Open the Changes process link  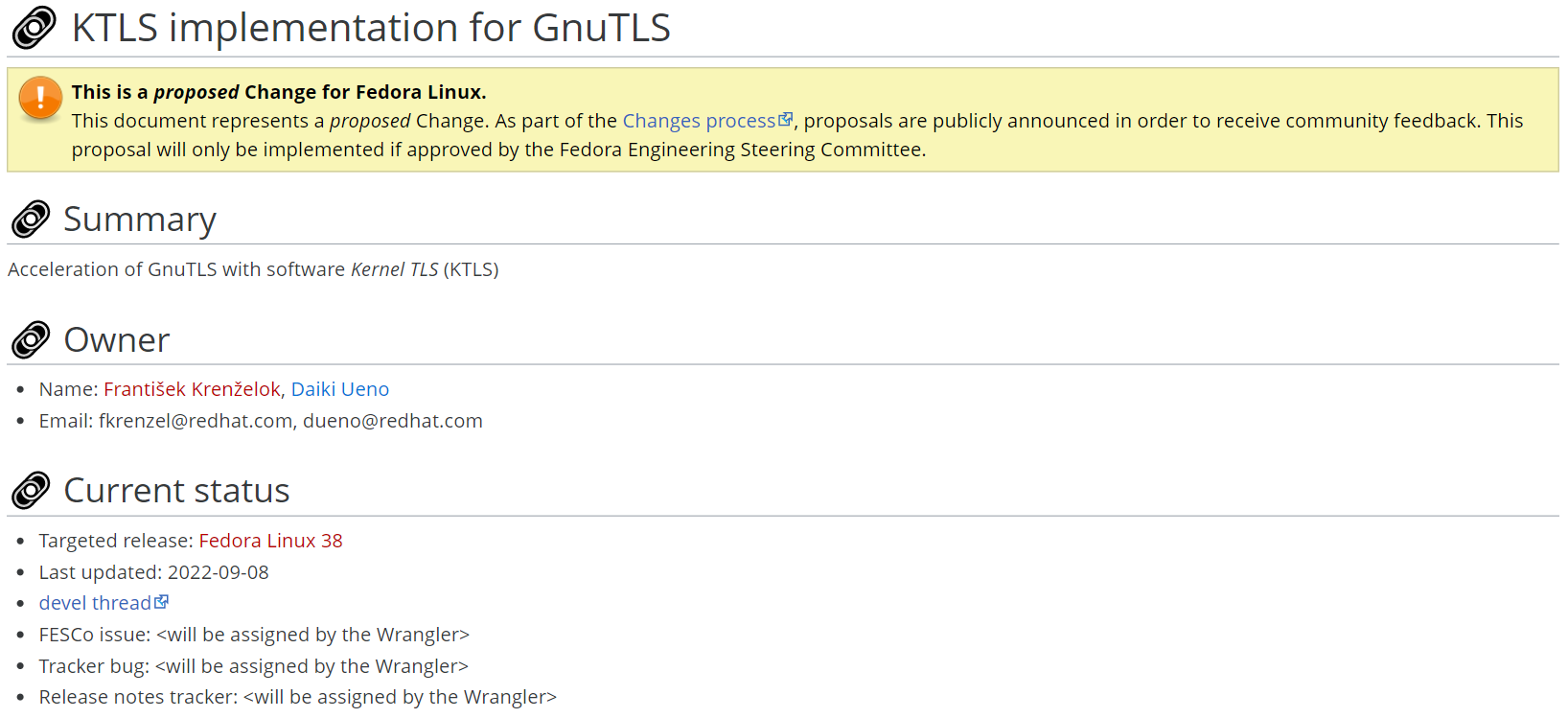click(x=699, y=121)
